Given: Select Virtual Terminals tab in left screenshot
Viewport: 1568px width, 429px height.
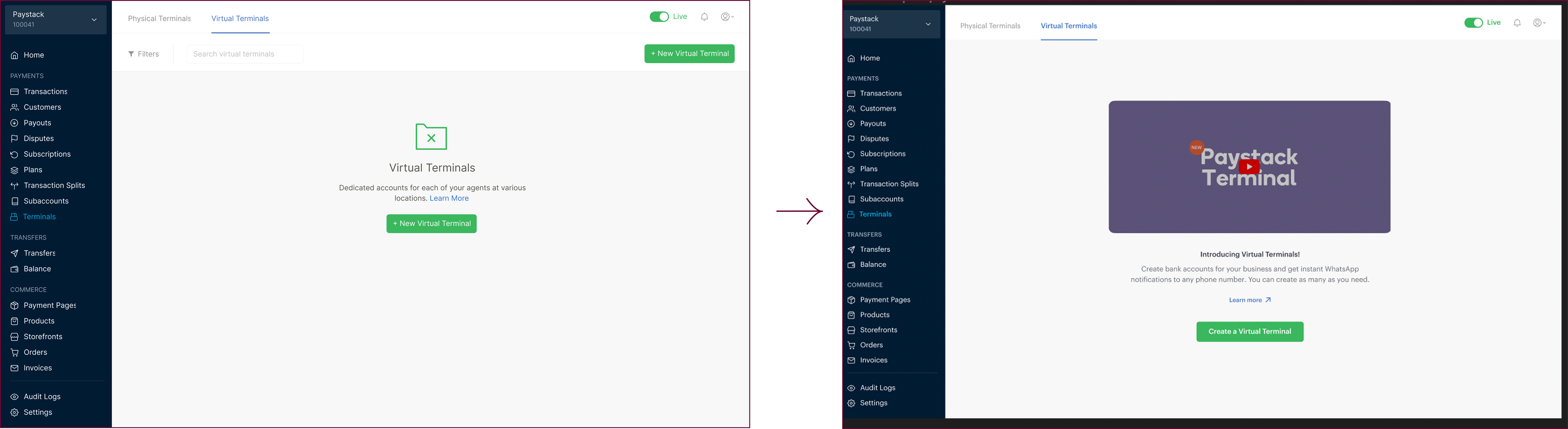Looking at the screenshot, I should (x=240, y=19).
